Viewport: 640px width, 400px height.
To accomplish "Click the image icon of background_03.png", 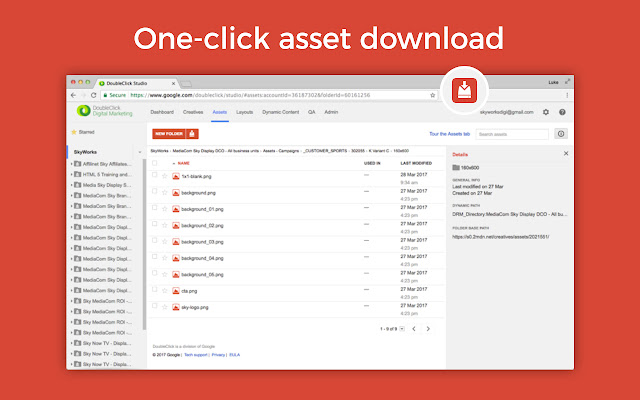I will [x=176, y=242].
